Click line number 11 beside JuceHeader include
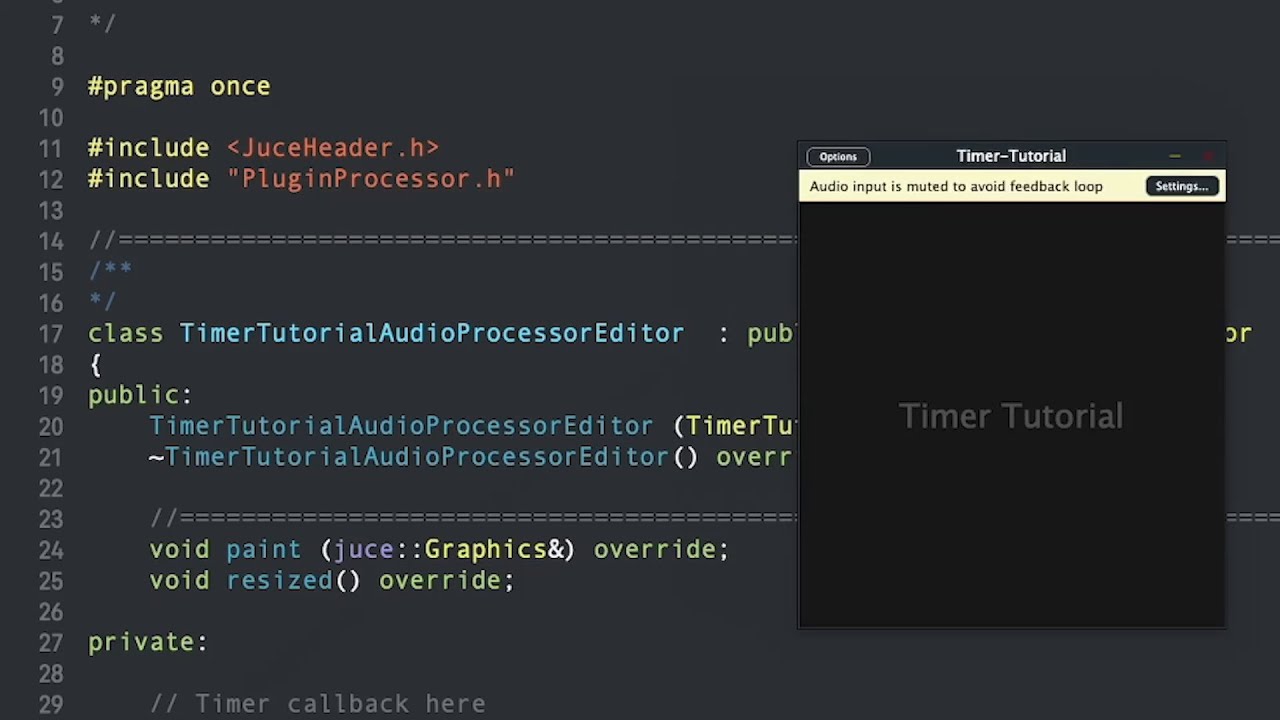Screen dimensions: 1280x720 51,149
